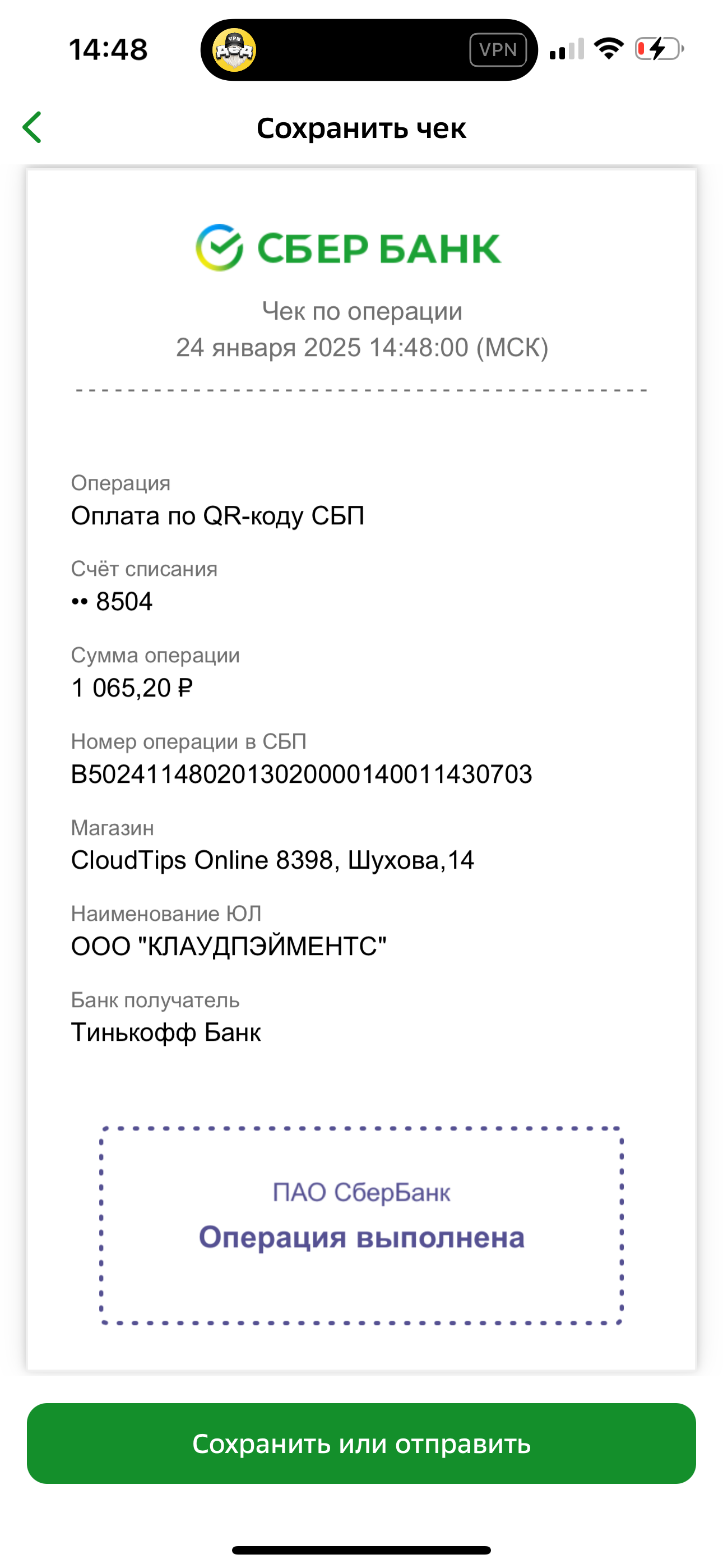Select the amount 1 065,20 ₽
This screenshot has height=1568, width=723.
132,689
